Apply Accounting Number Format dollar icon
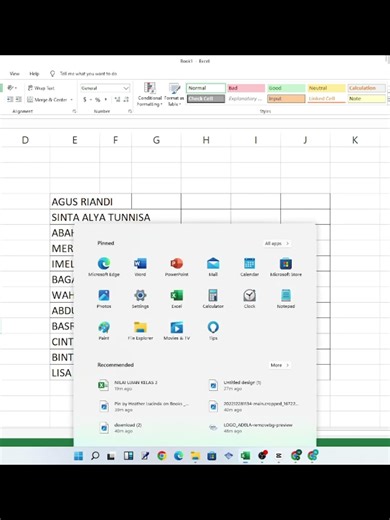This screenshot has width=390, height=520. [85, 99]
